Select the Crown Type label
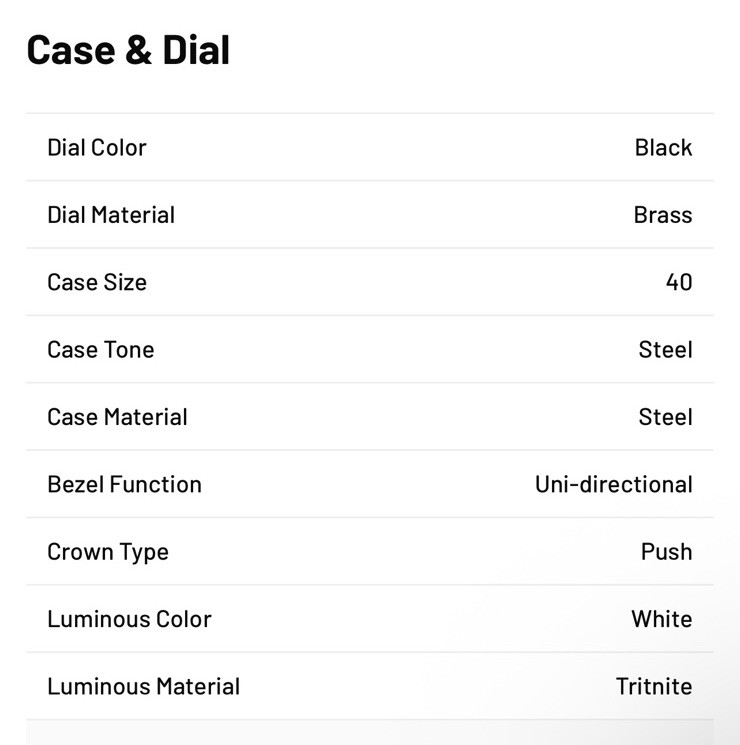Viewport: 740px width, 745px height. 108,552
